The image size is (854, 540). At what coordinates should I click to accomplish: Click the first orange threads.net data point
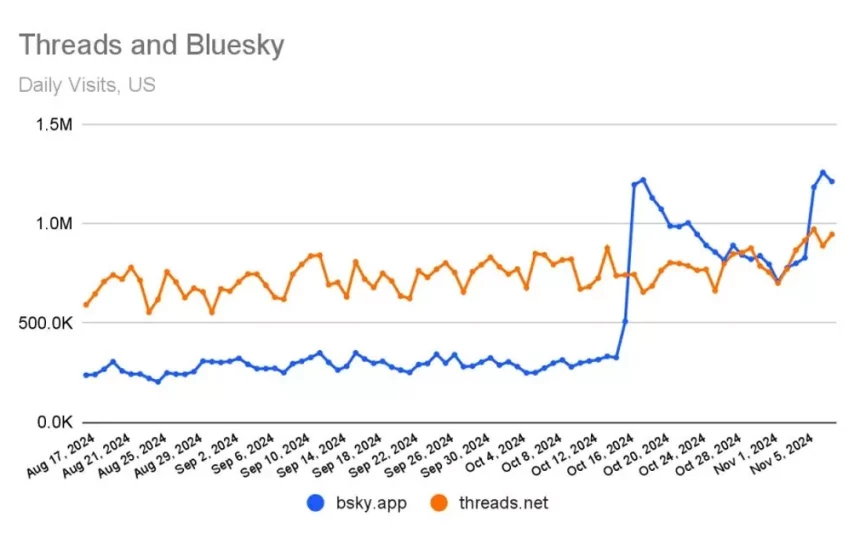point(86,304)
